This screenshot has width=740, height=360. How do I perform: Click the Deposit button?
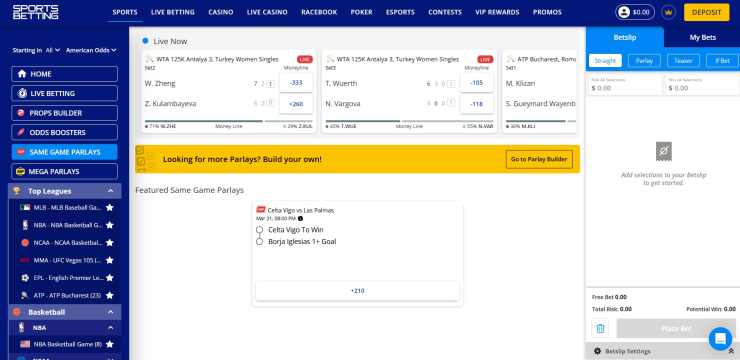706,12
